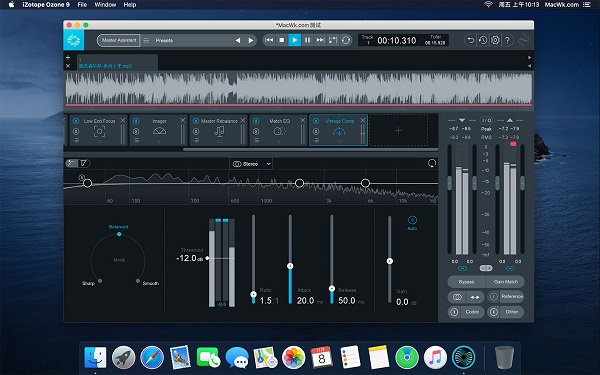Open the Options gear icon
This screenshot has height=375, width=600.
point(495,40)
